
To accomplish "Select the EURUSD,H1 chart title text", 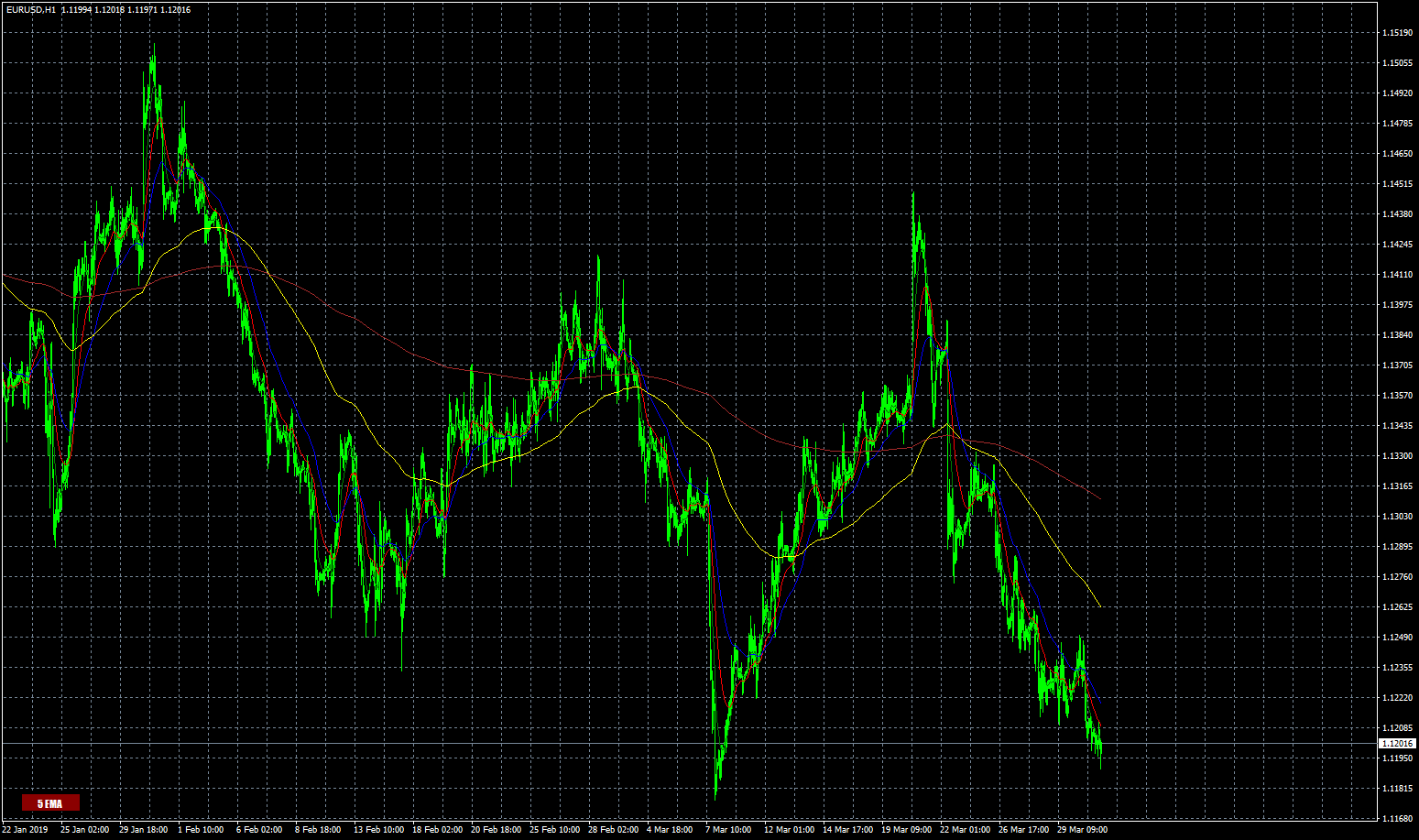I will coord(30,9).
